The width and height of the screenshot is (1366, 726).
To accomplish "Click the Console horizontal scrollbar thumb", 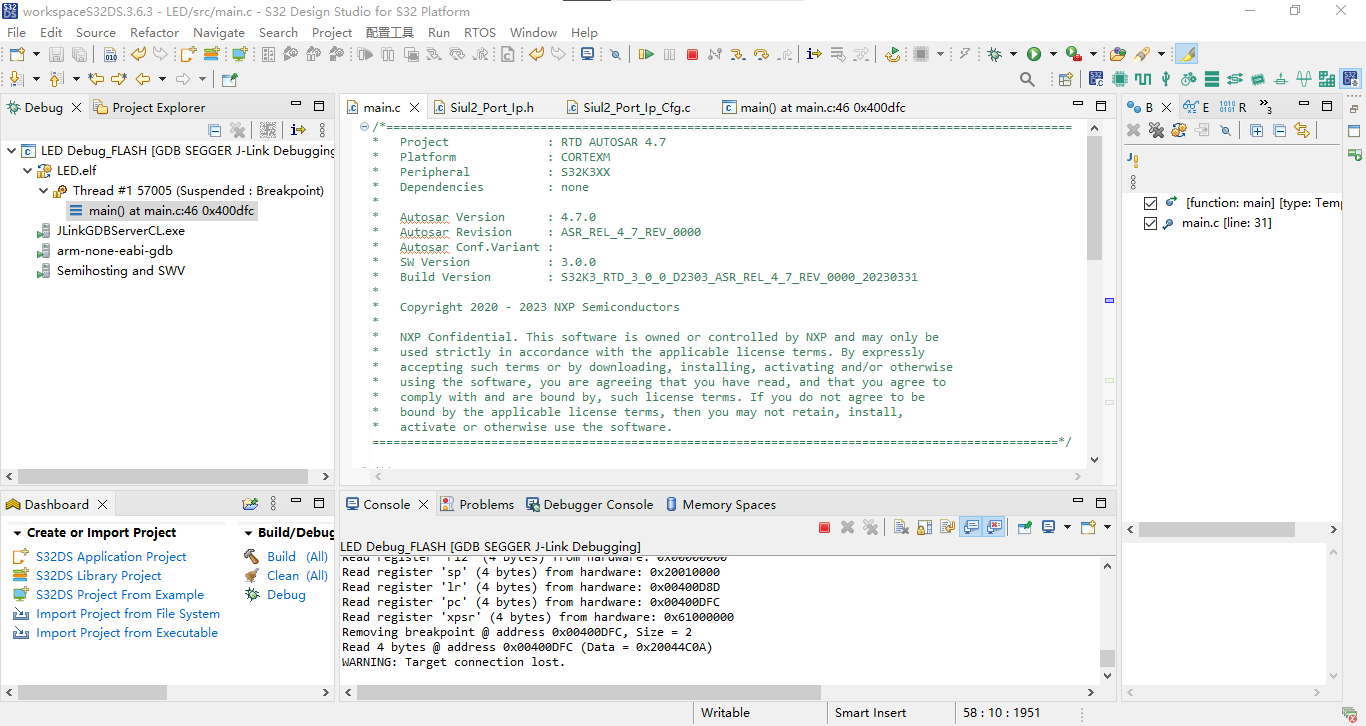I will (588, 692).
